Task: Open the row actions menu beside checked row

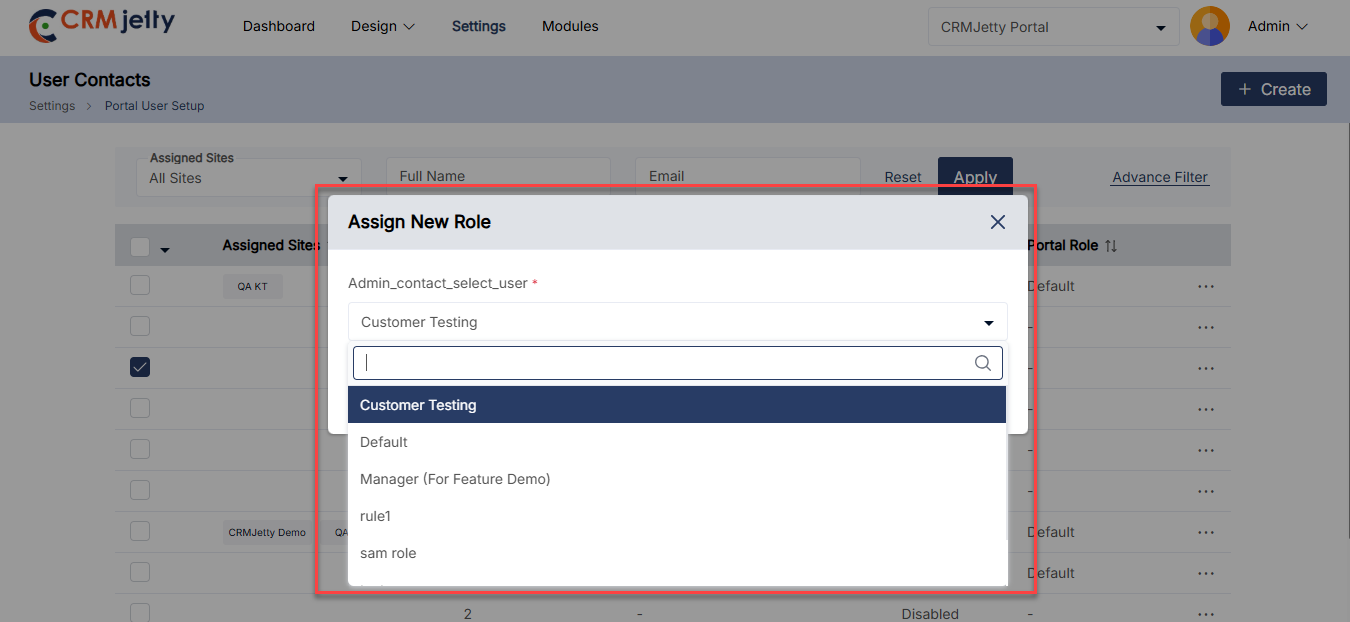Action: 1205,369
